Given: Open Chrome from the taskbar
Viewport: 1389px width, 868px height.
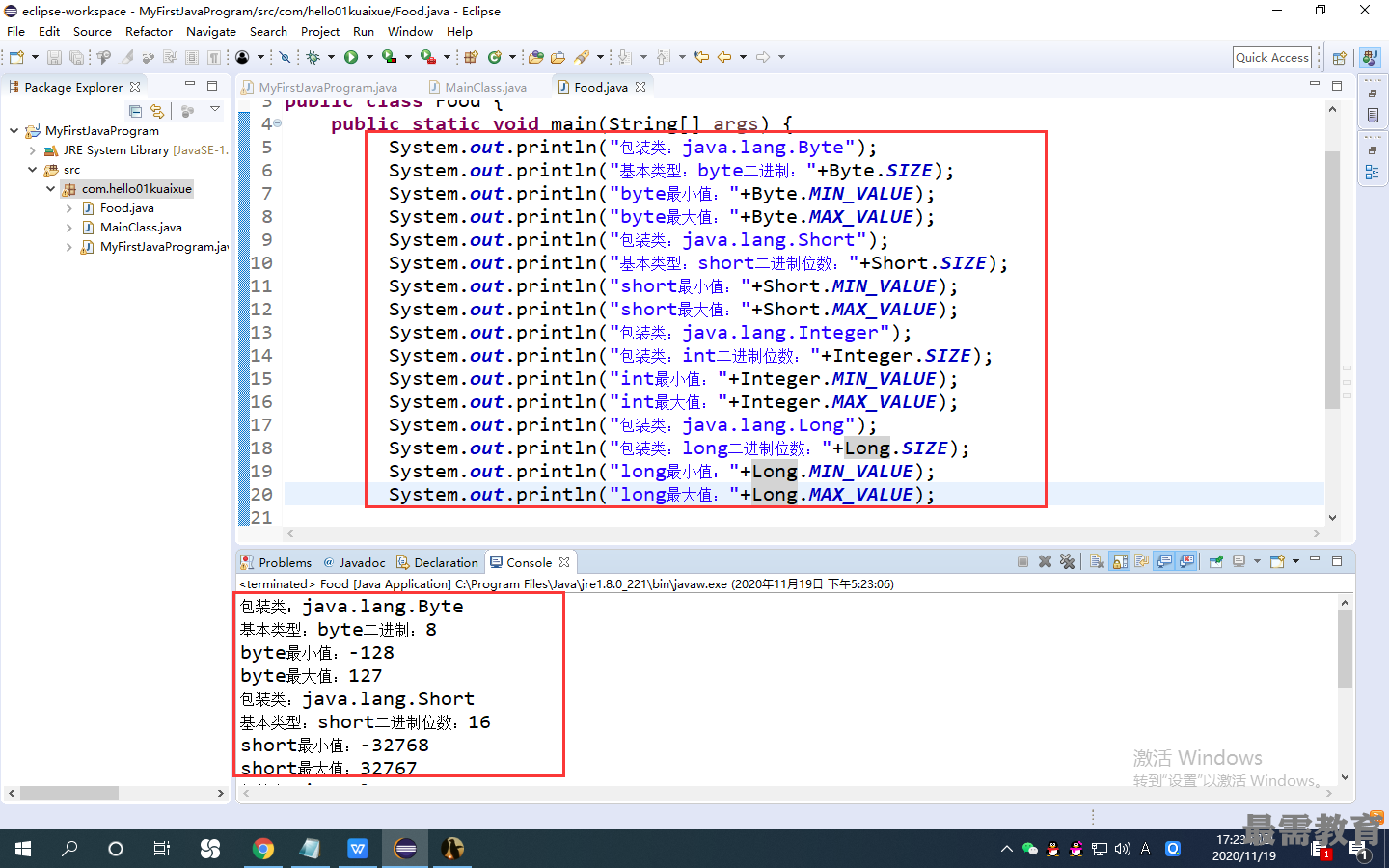Looking at the screenshot, I should [x=262, y=849].
